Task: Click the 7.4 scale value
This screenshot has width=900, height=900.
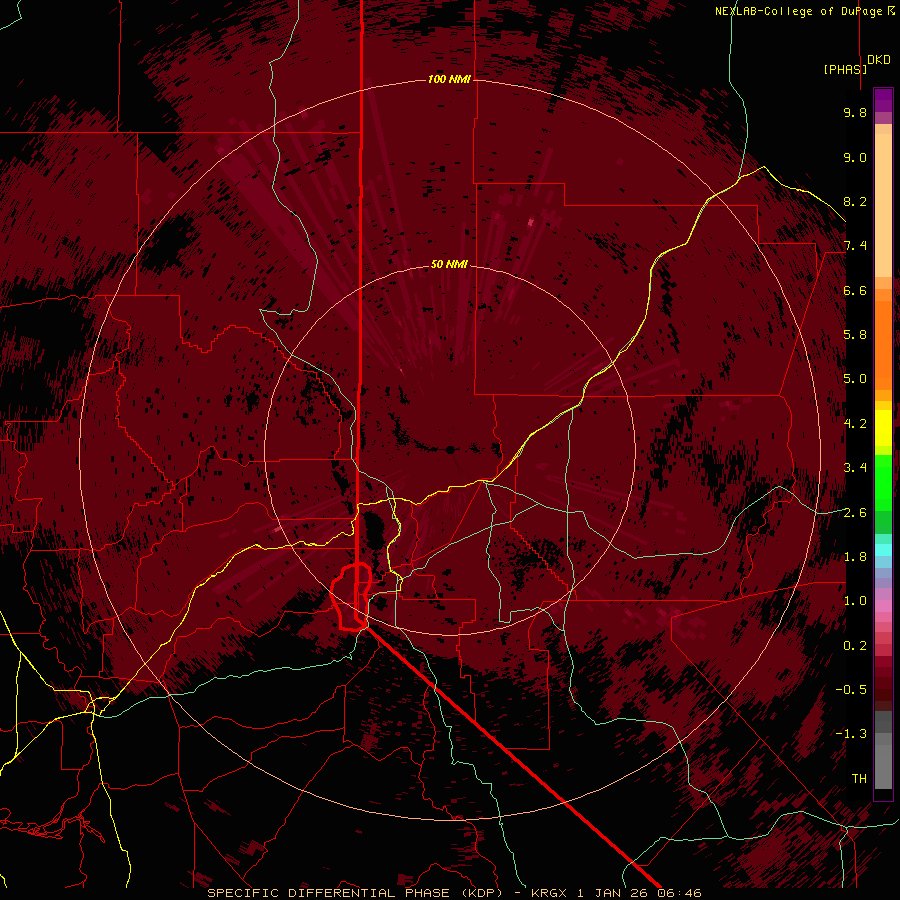Action: point(855,246)
